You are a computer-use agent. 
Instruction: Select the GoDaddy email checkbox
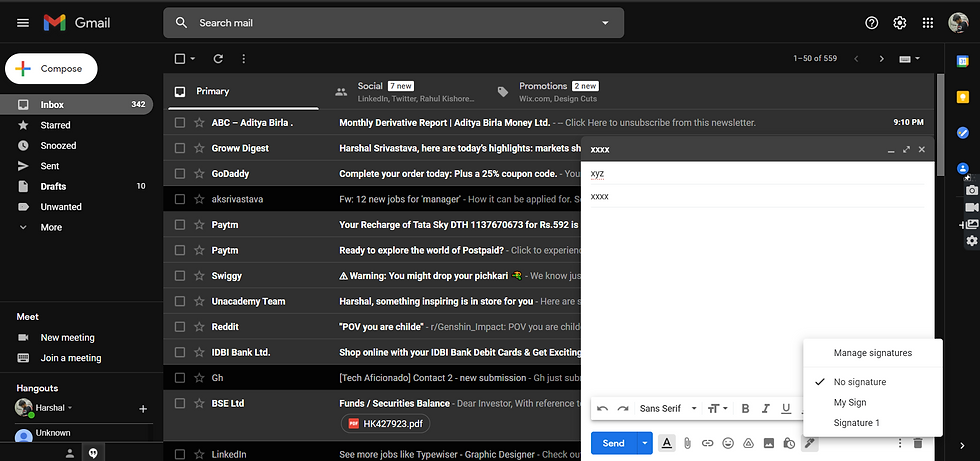coord(180,174)
